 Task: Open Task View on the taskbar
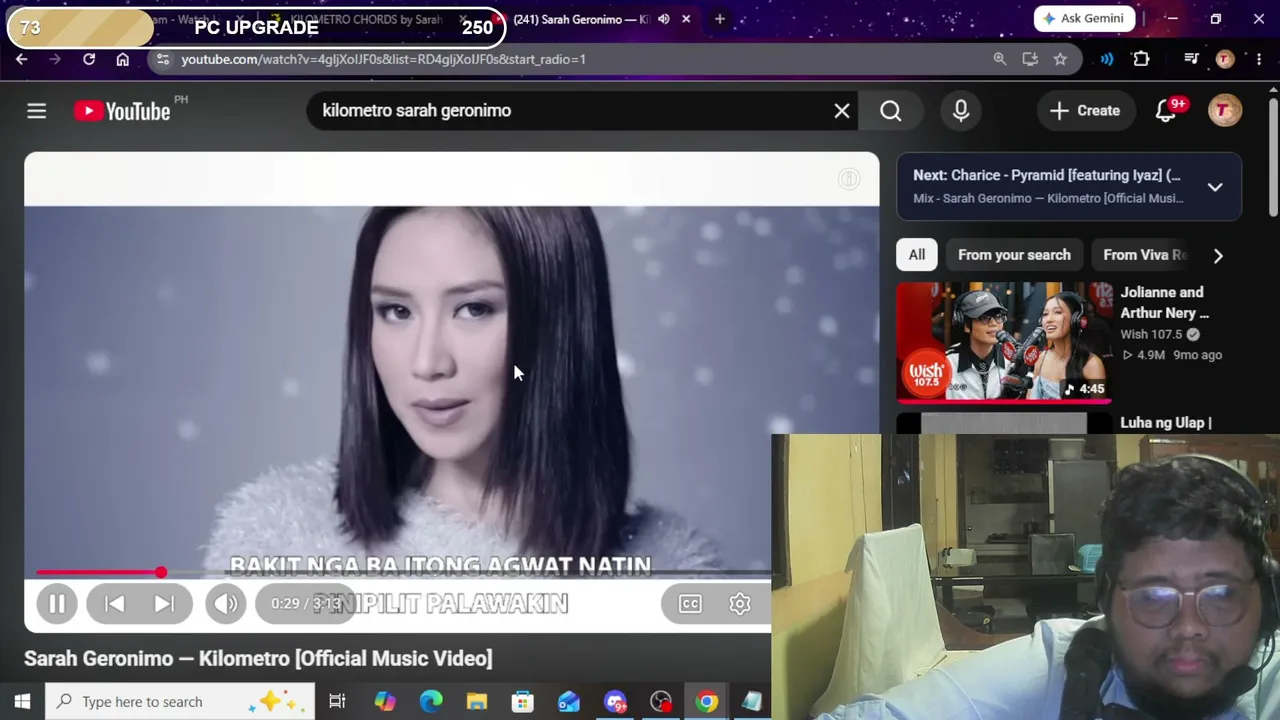click(337, 702)
